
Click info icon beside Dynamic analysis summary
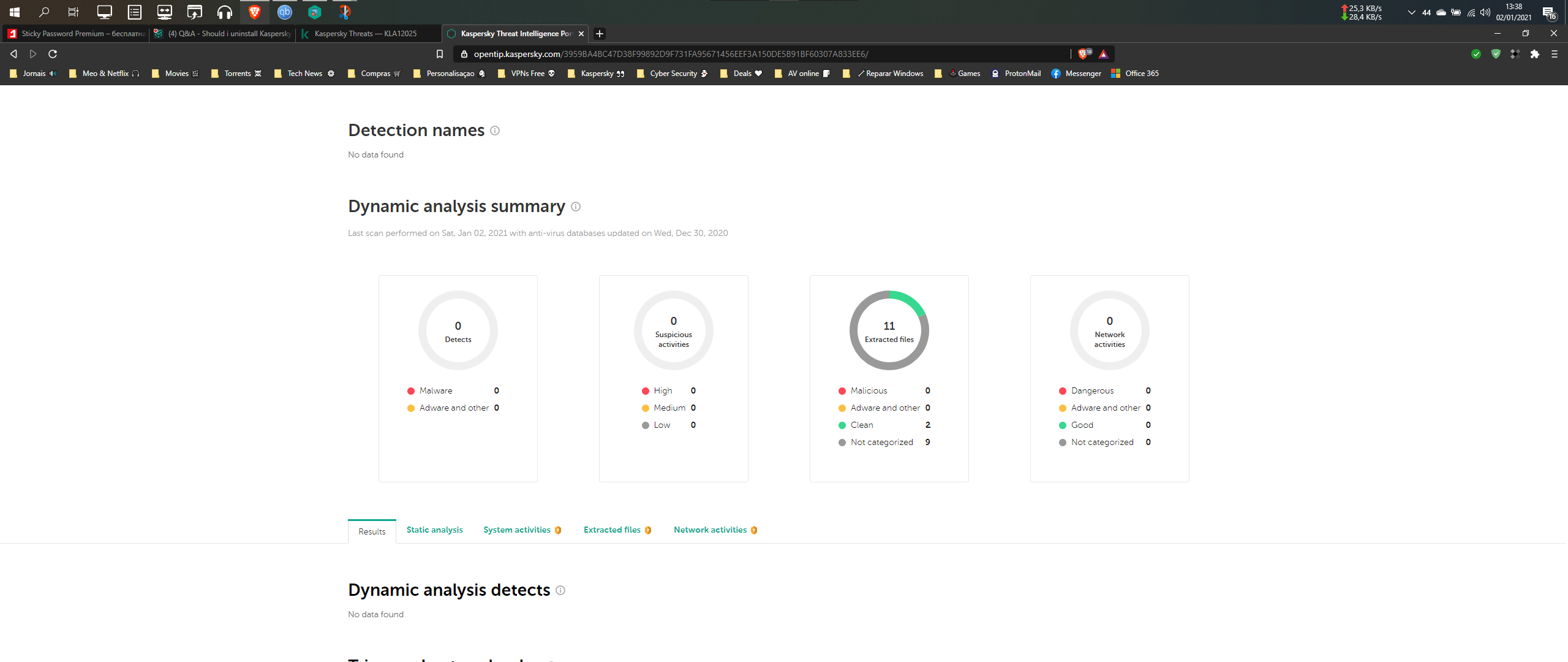coord(576,207)
